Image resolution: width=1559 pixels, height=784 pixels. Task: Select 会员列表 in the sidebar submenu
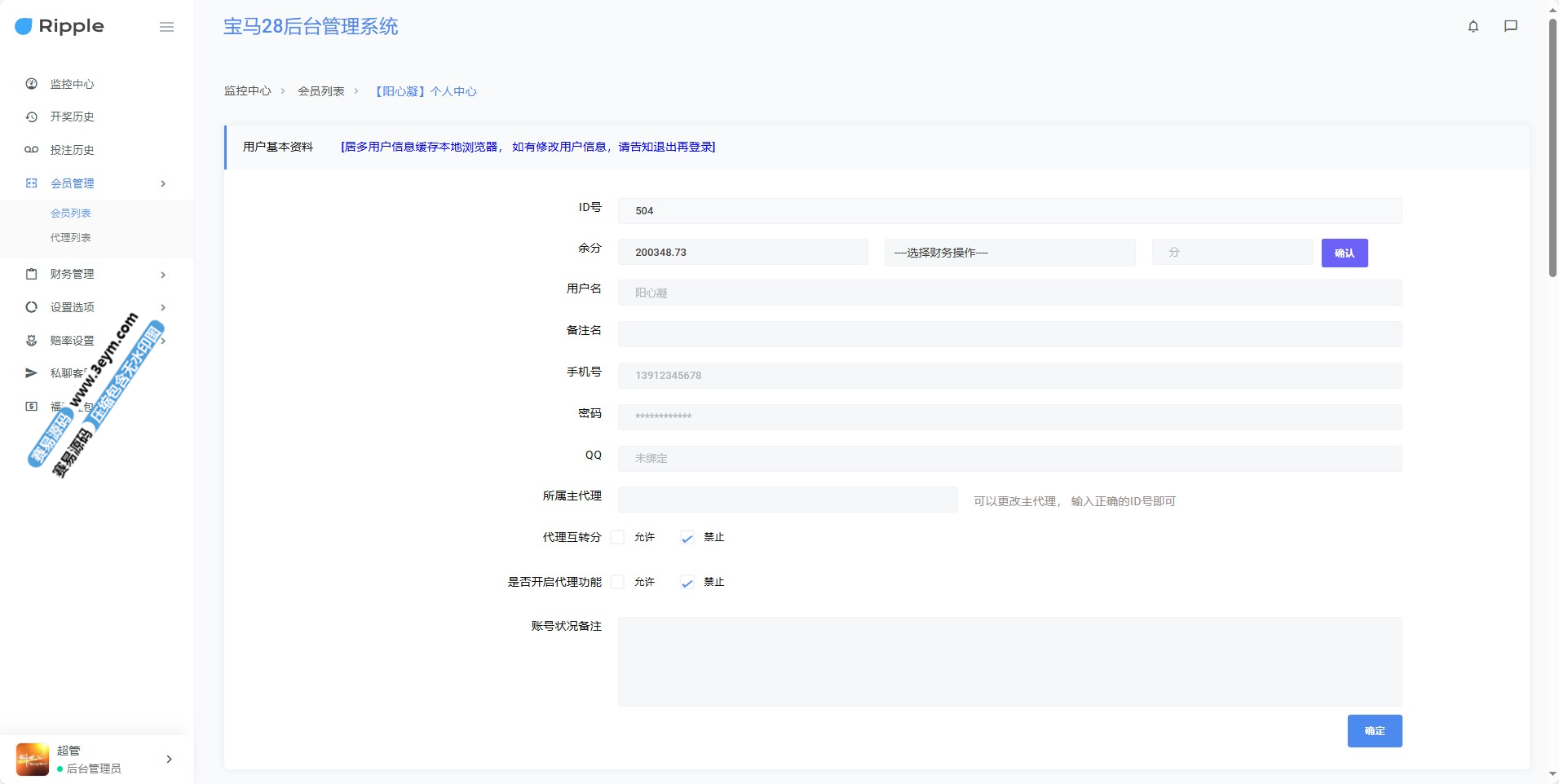coord(71,214)
